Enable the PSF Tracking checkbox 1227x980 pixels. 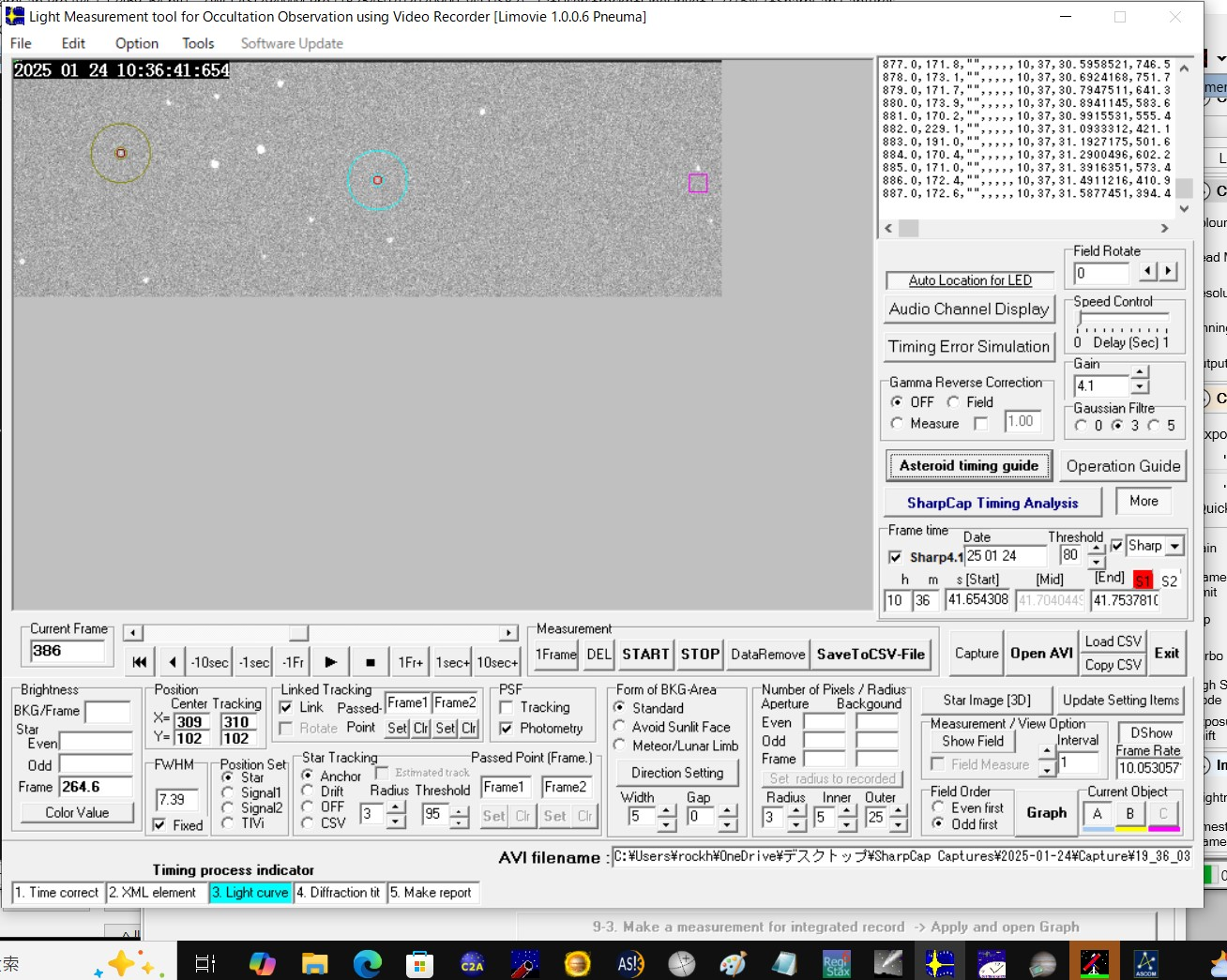pyautogui.click(x=507, y=708)
